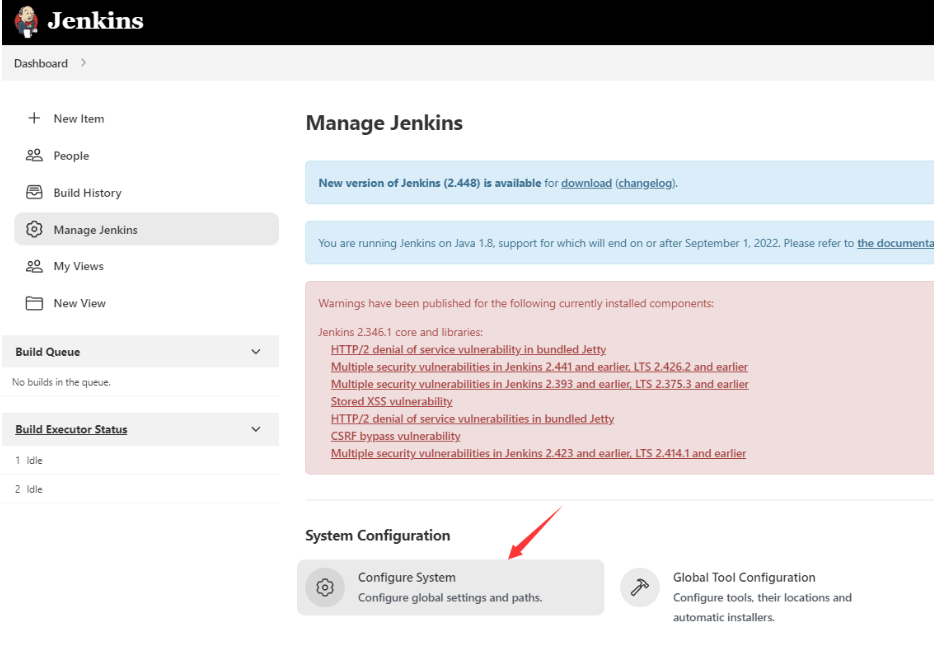Viewport: 934px width, 651px height.
Task: Collapse the Build Executor Status panel
Action: pos(256,429)
